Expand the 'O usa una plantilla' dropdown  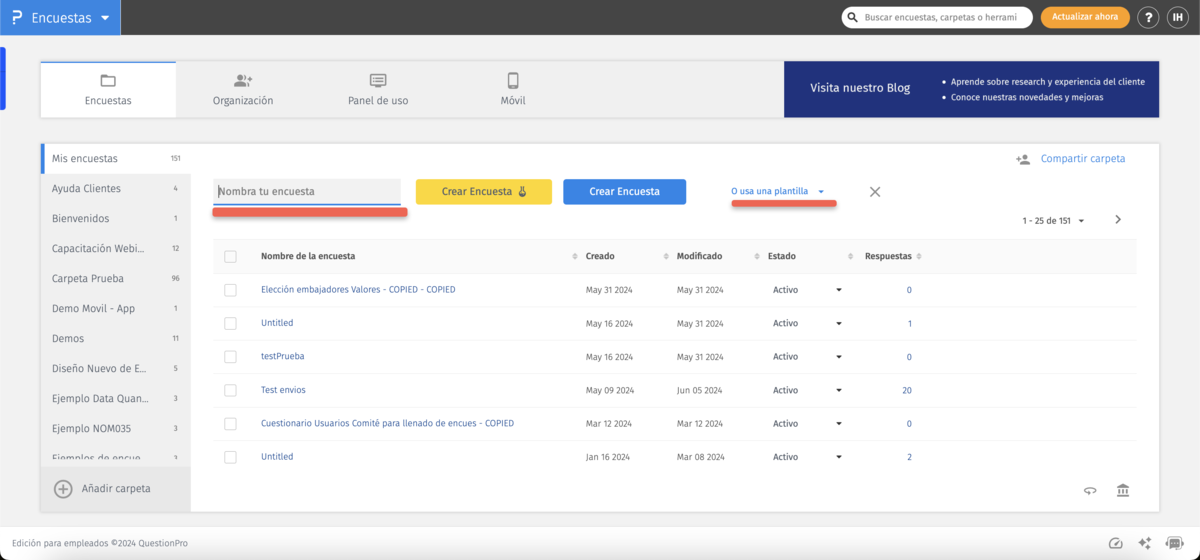[778, 191]
